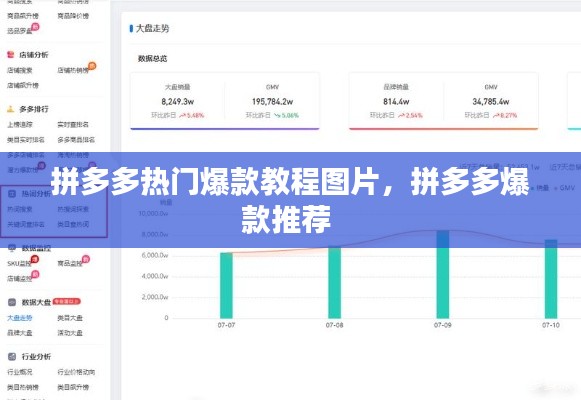
Task: Click the 行业分析 section icon
Action: [x=12, y=356]
